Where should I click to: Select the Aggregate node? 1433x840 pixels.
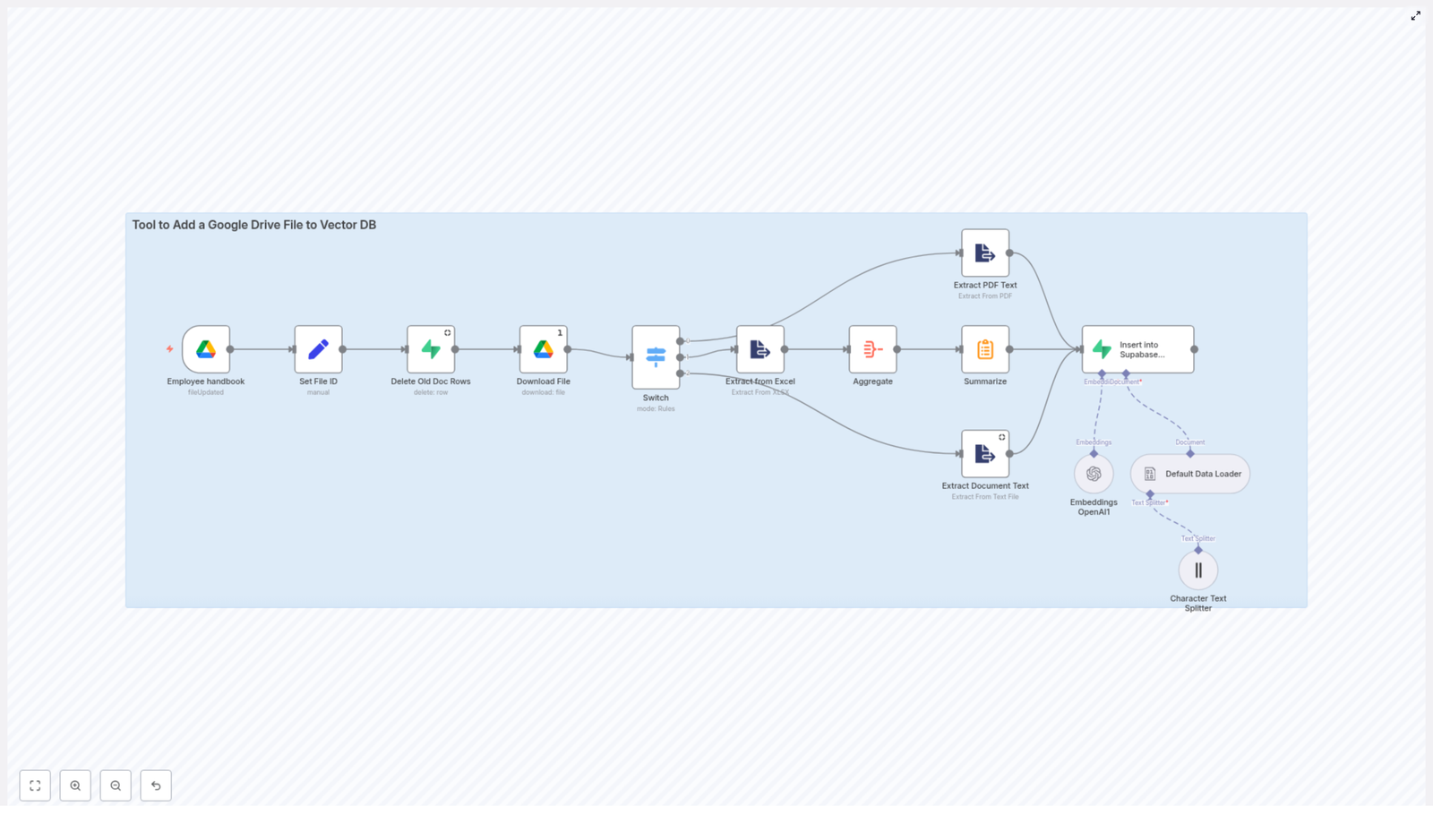tap(872, 349)
